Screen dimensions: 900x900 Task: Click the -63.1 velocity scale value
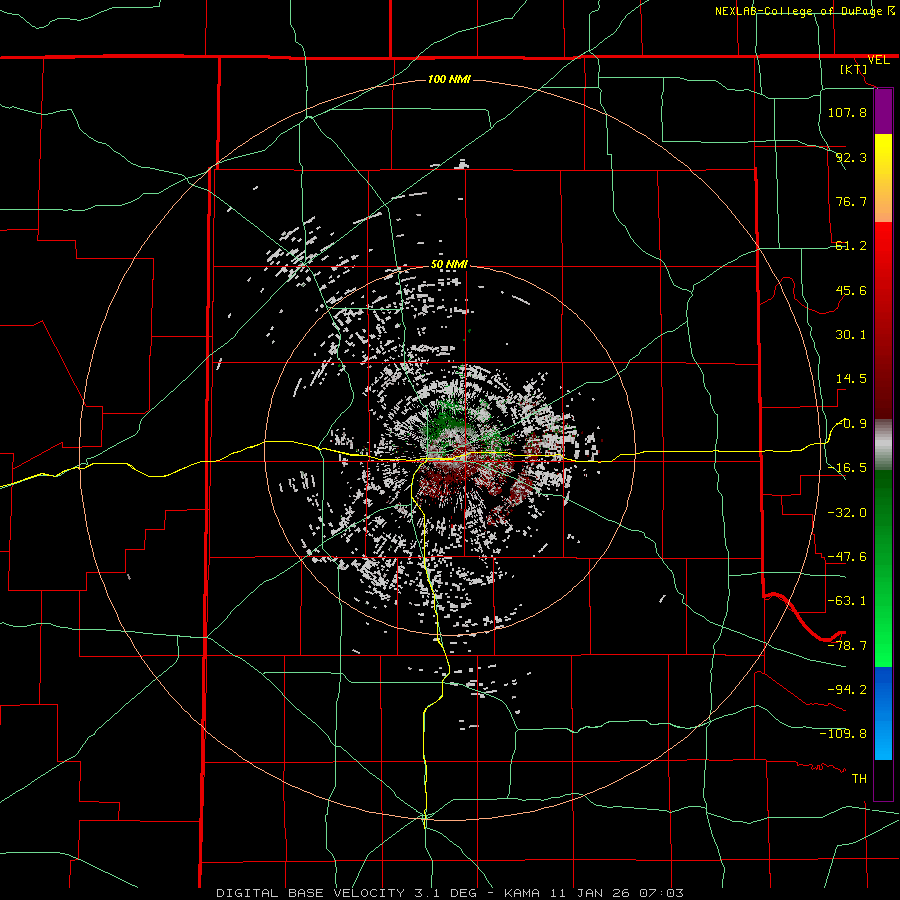click(847, 601)
